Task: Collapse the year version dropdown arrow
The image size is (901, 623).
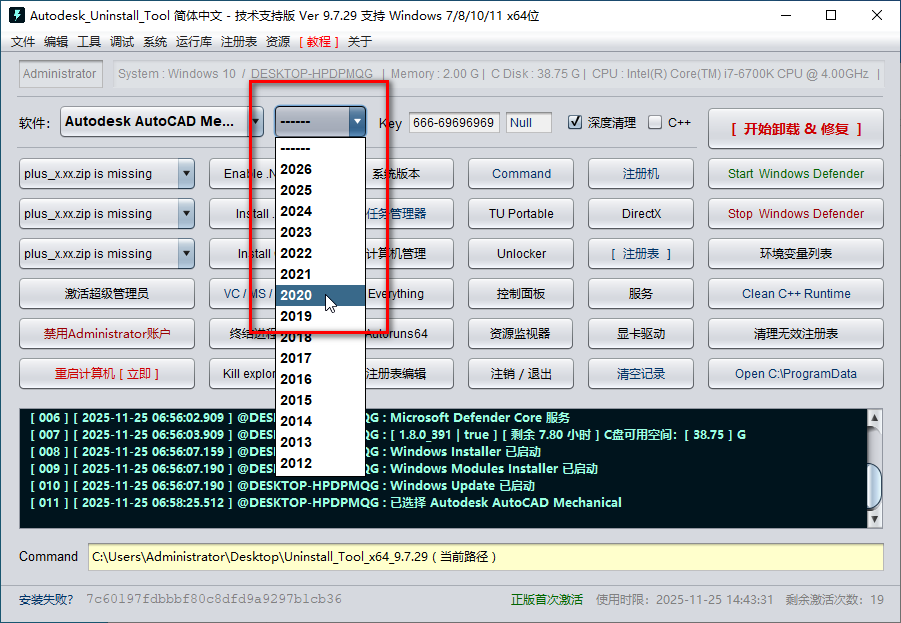Action: (x=357, y=121)
